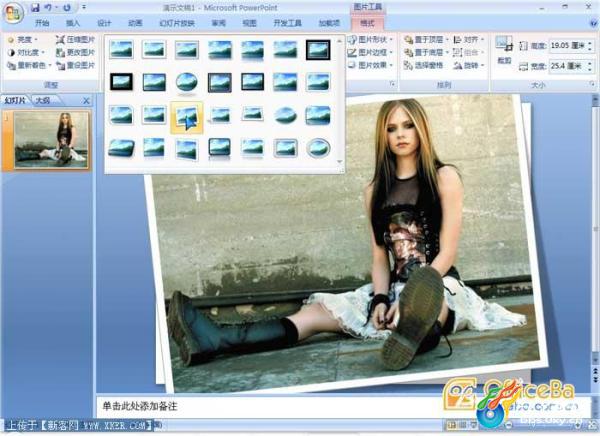
Task: Open the 重新着色 recolor dropdown
Action: coord(29,65)
